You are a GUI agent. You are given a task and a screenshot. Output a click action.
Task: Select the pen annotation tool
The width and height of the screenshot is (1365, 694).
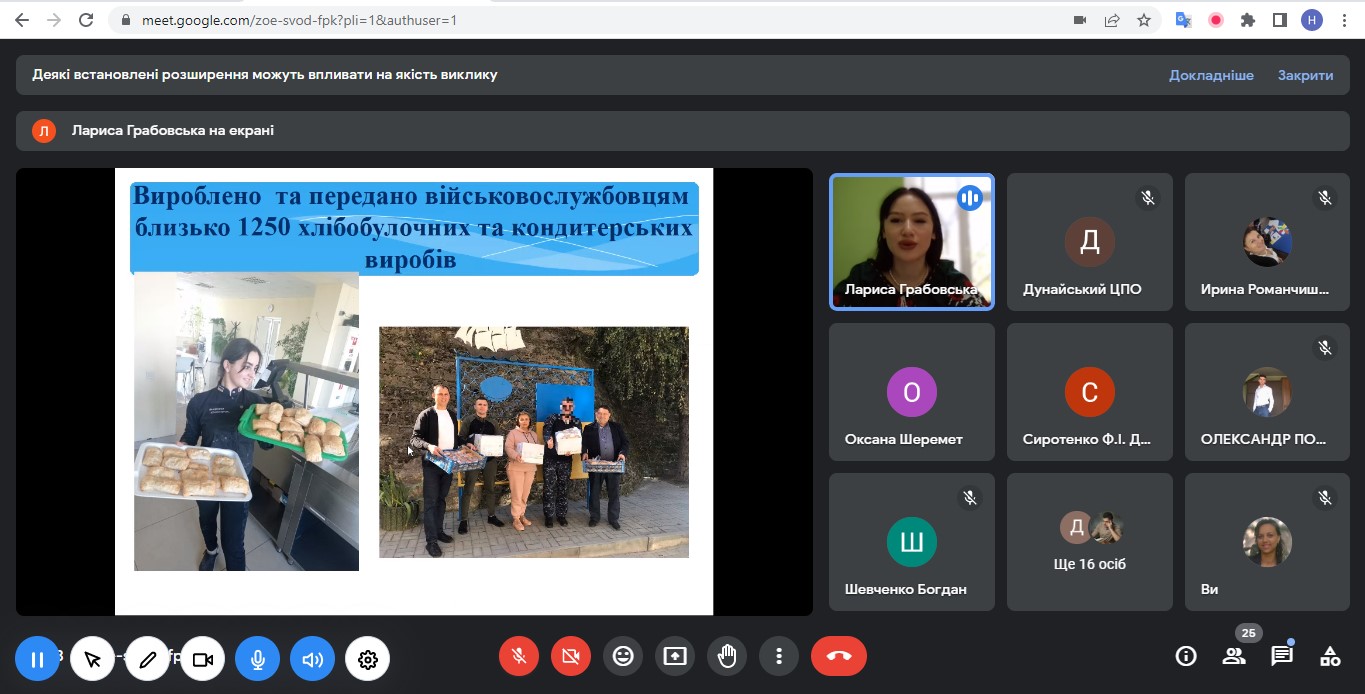tap(148, 659)
